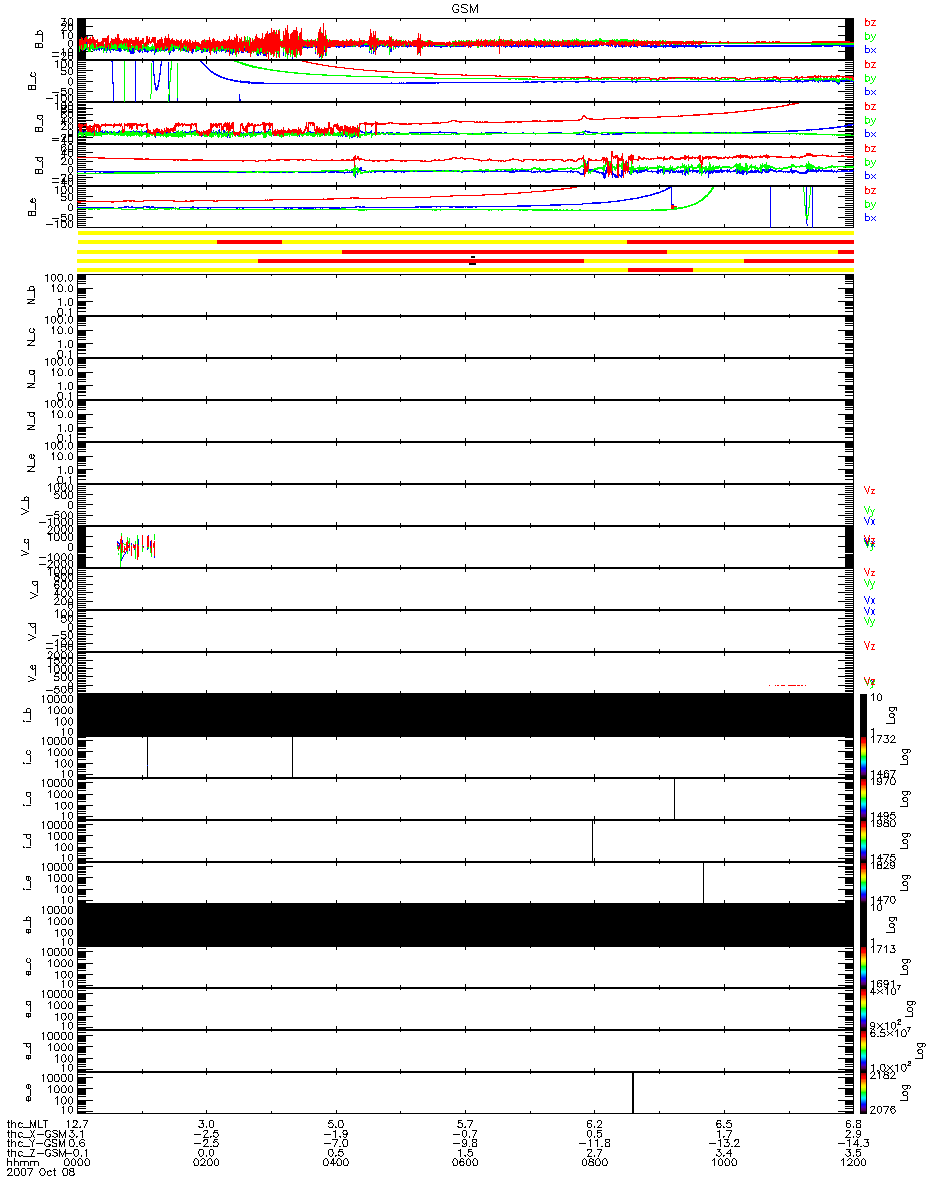
Task: Click the red bz legend beside B_b panel
Action: point(870,22)
